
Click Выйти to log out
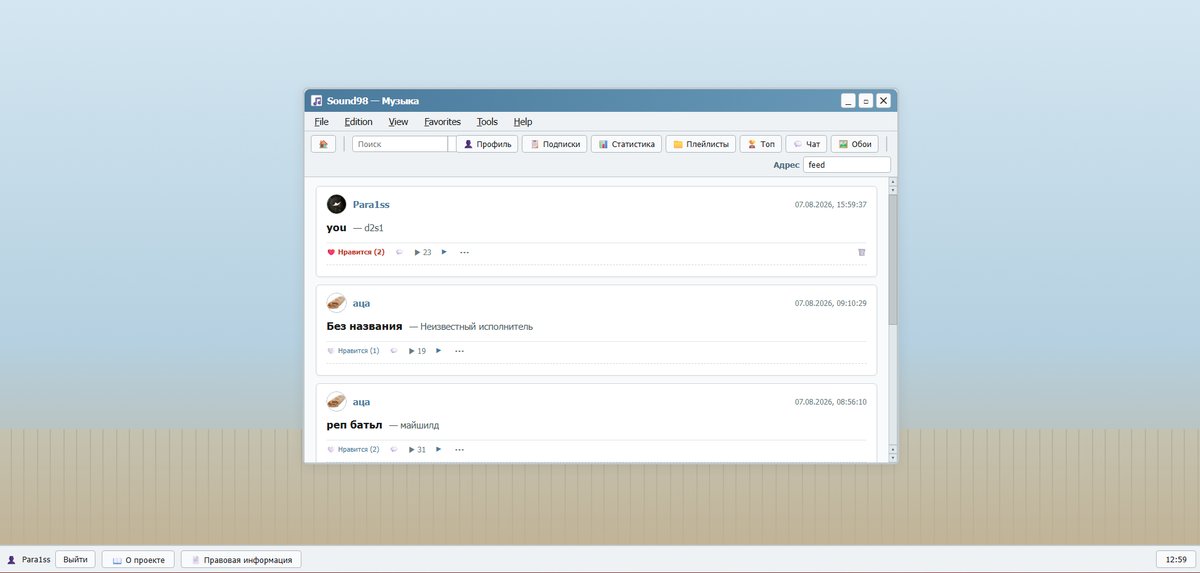point(75,559)
